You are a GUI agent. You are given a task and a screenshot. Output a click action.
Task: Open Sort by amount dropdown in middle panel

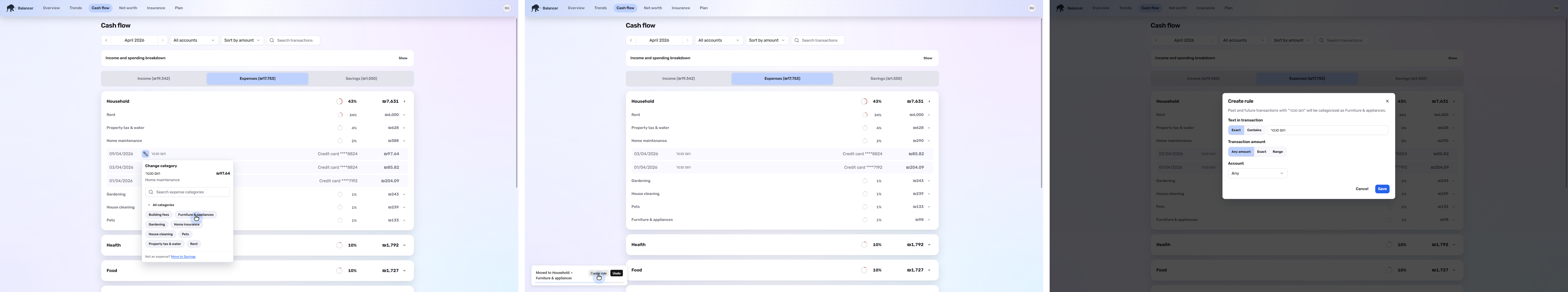point(767,40)
